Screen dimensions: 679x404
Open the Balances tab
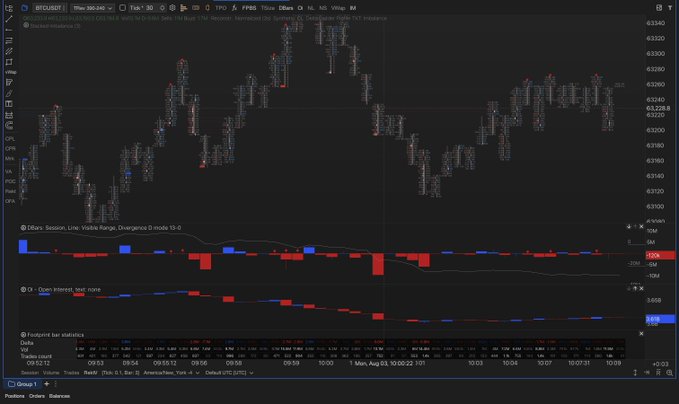point(59,396)
